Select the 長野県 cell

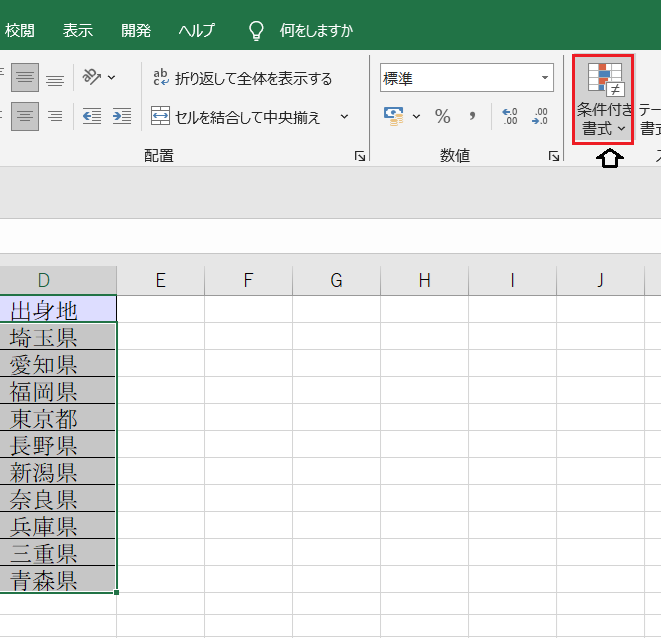58,444
